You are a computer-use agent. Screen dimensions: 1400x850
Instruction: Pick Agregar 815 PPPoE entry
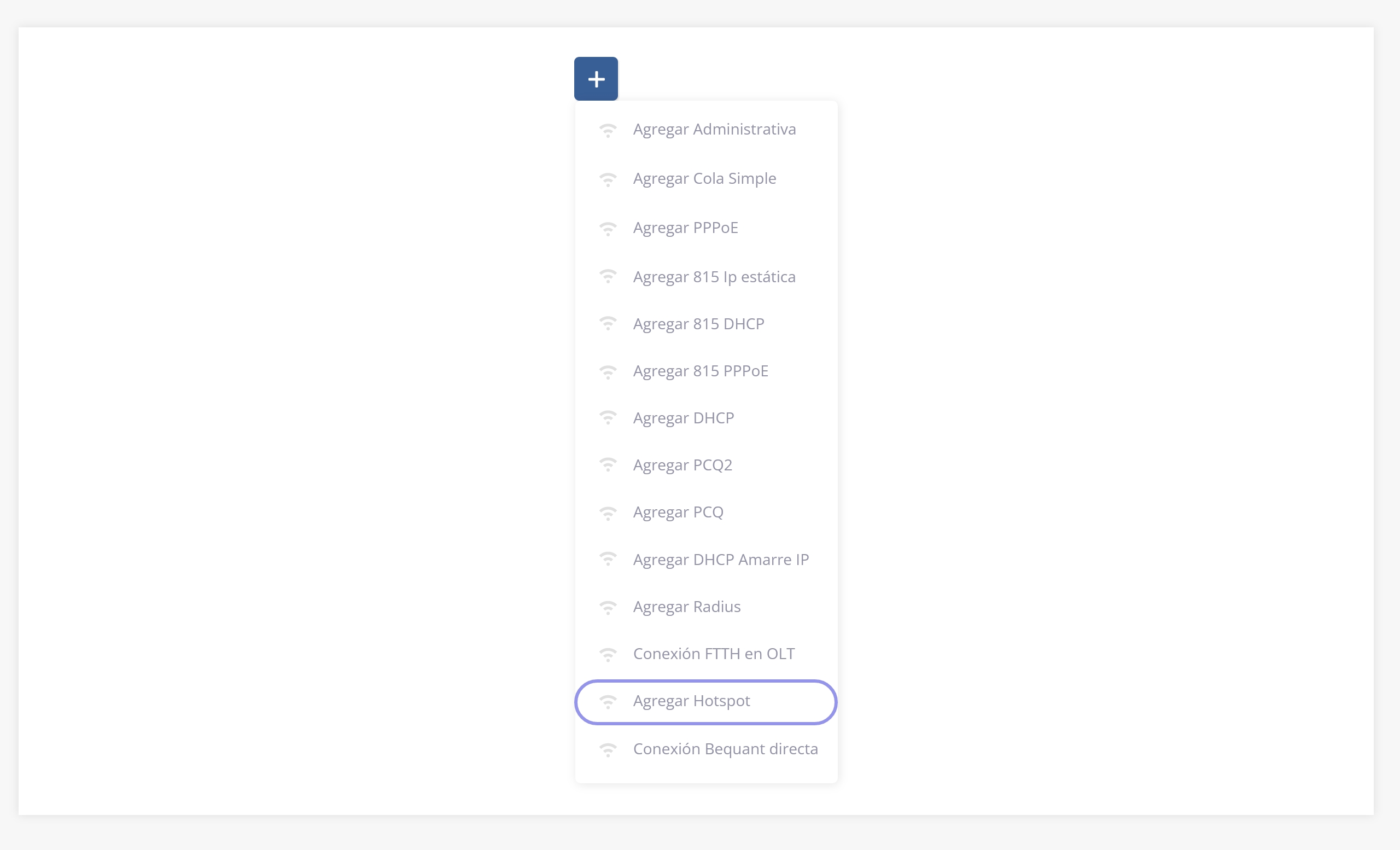point(701,371)
